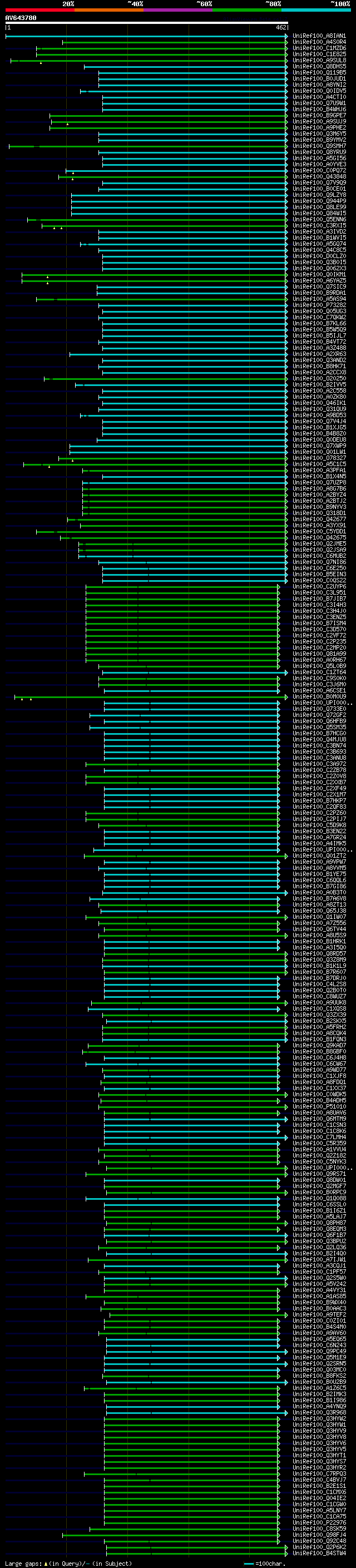Screen dimensions: 356x1568
Task: Open UniRef100_Q9SMH7 entry
Action: (319, 146)
